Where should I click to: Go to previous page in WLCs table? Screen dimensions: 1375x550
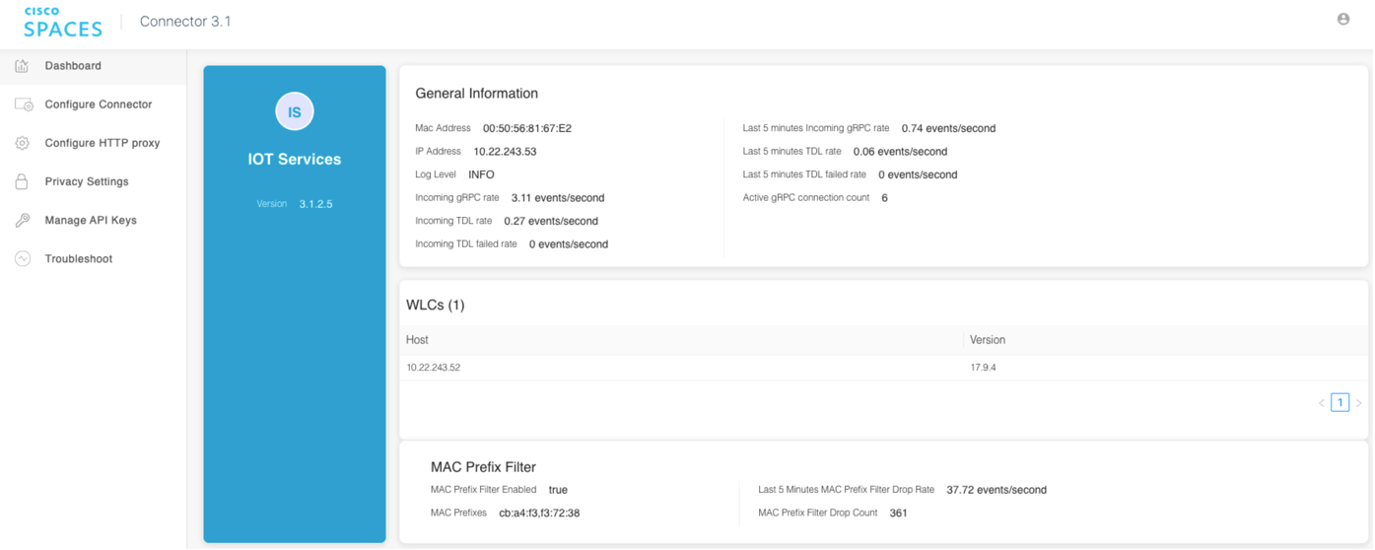1321,403
